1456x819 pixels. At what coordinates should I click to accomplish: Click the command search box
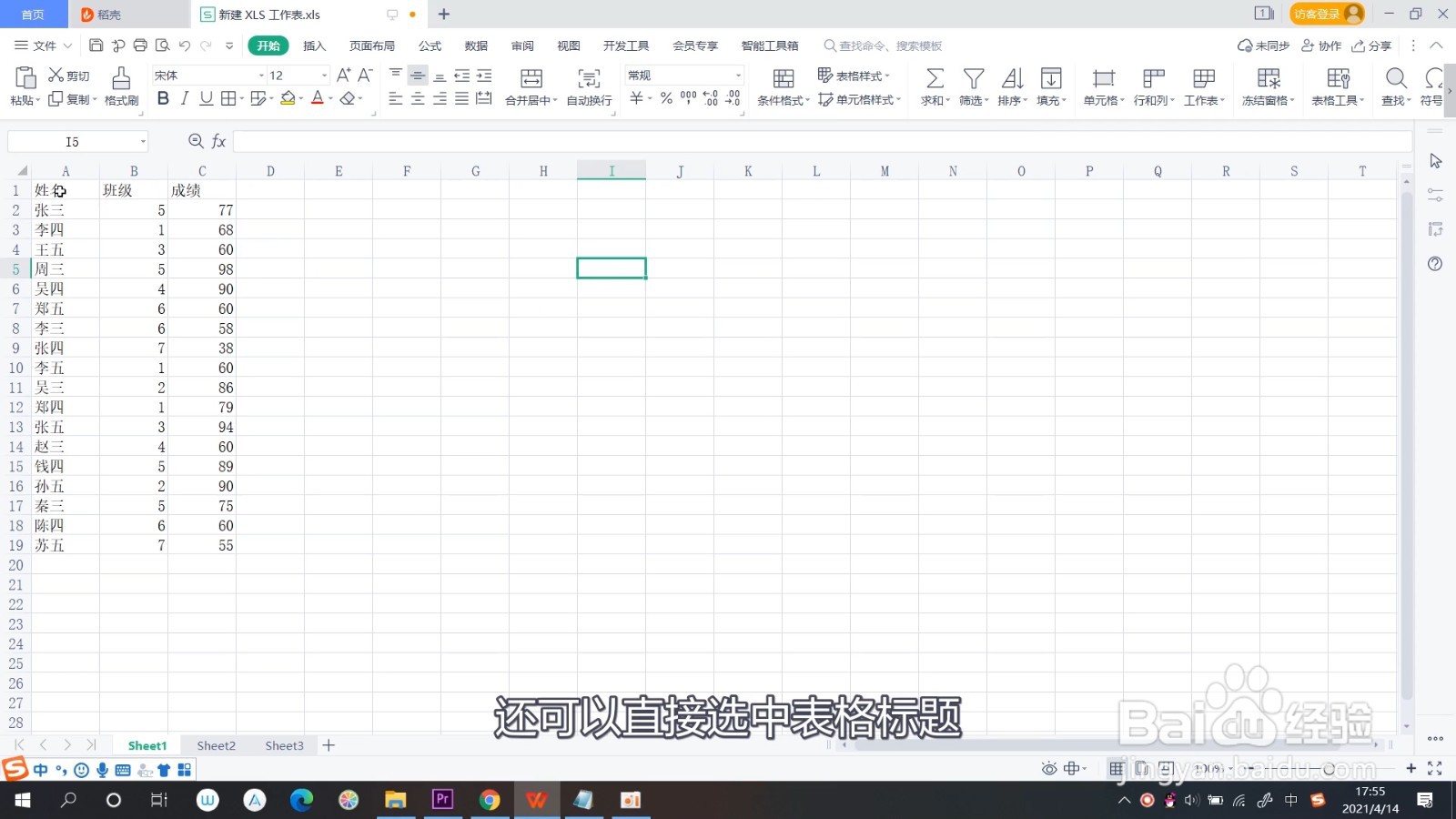(x=883, y=45)
